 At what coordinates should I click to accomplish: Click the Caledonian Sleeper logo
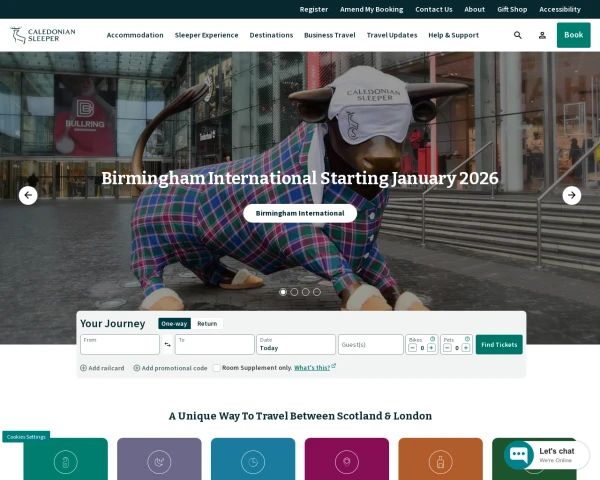tap(42, 35)
